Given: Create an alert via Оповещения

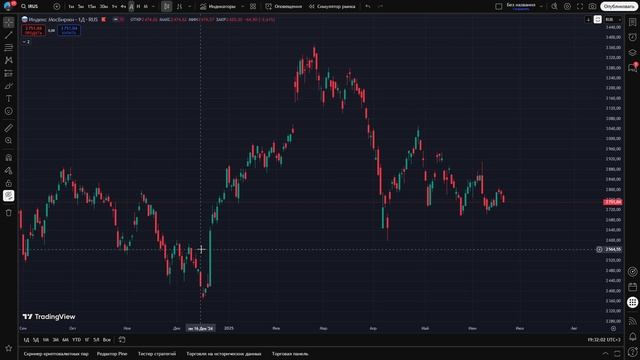Looking at the screenshot, I should pos(284,7).
